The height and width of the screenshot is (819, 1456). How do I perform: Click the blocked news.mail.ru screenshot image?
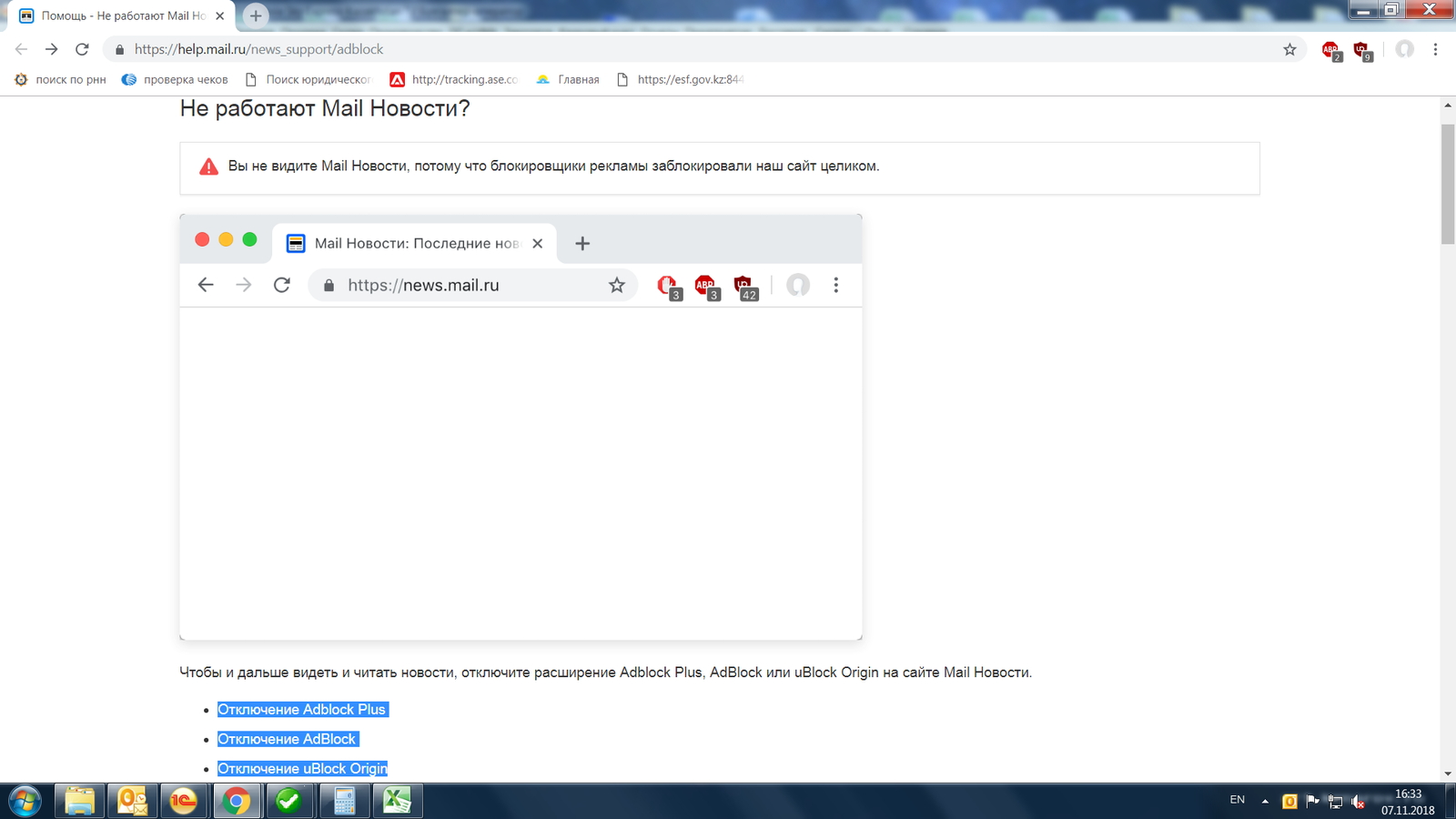tap(521, 427)
